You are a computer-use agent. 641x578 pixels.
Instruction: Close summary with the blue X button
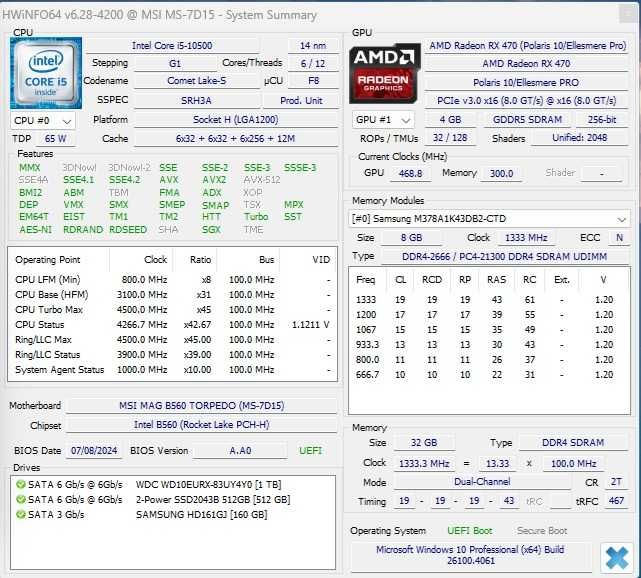click(616, 557)
